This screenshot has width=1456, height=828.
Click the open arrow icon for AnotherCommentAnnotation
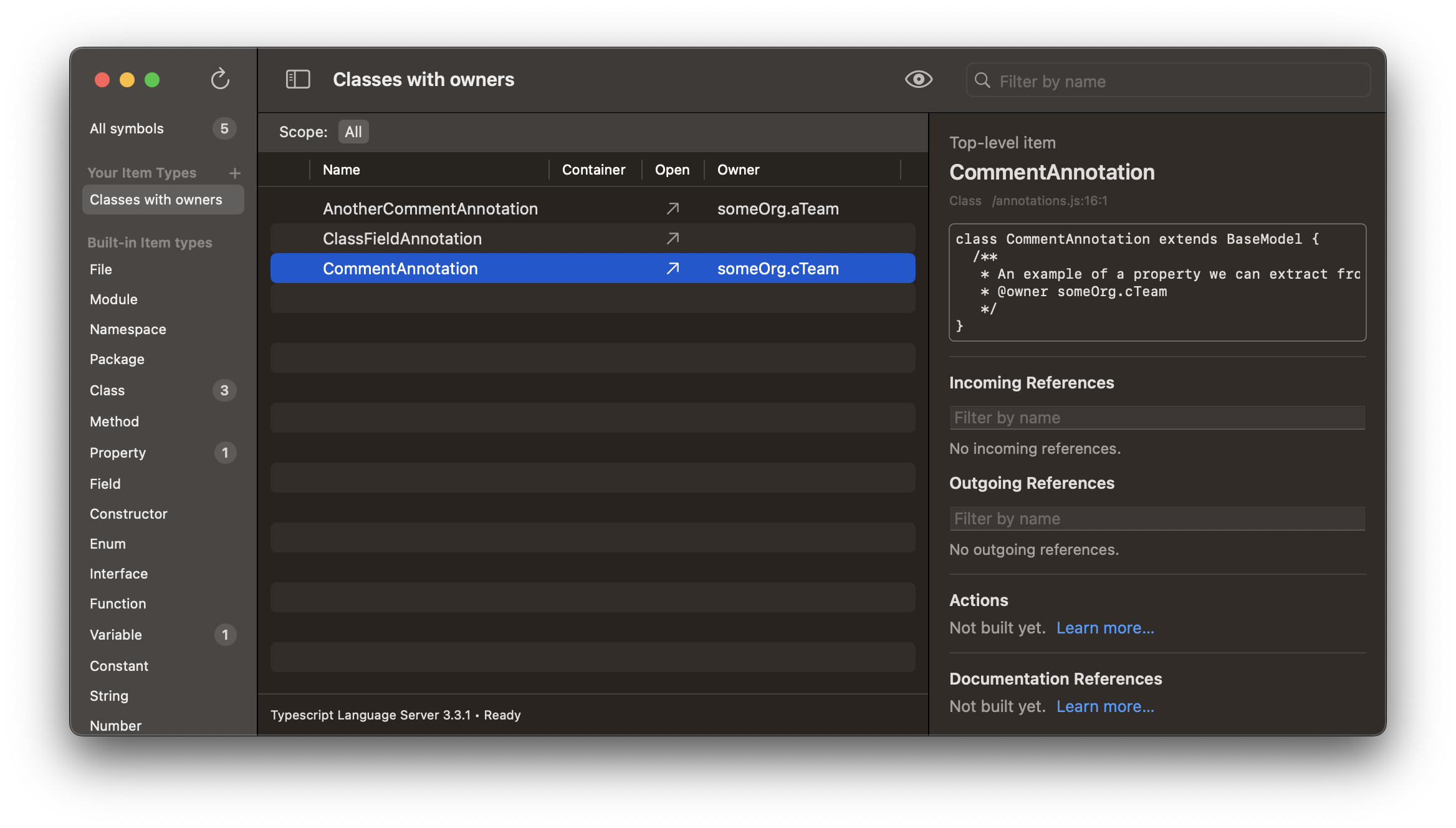(673, 207)
